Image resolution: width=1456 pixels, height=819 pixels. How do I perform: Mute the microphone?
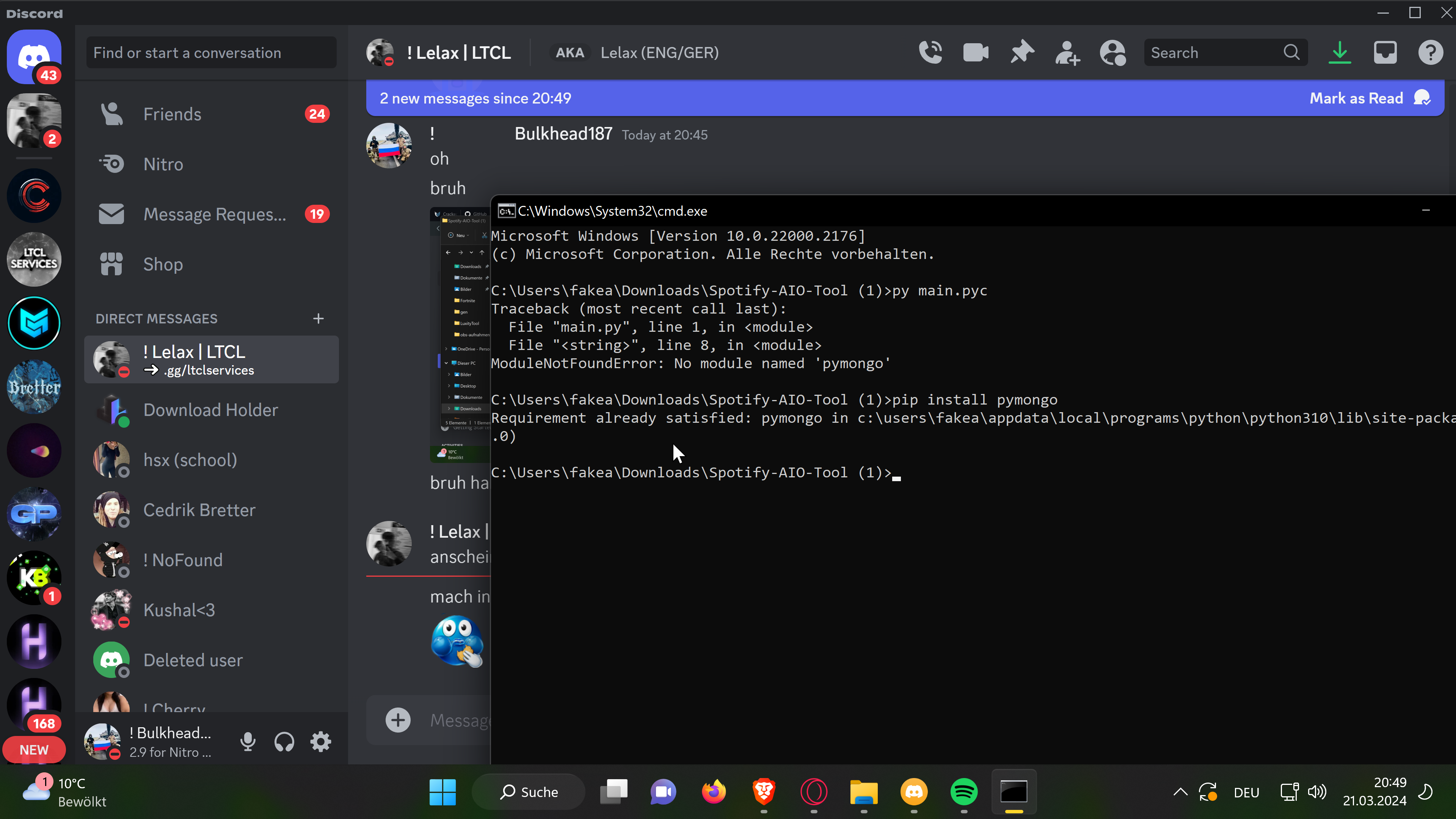248,742
